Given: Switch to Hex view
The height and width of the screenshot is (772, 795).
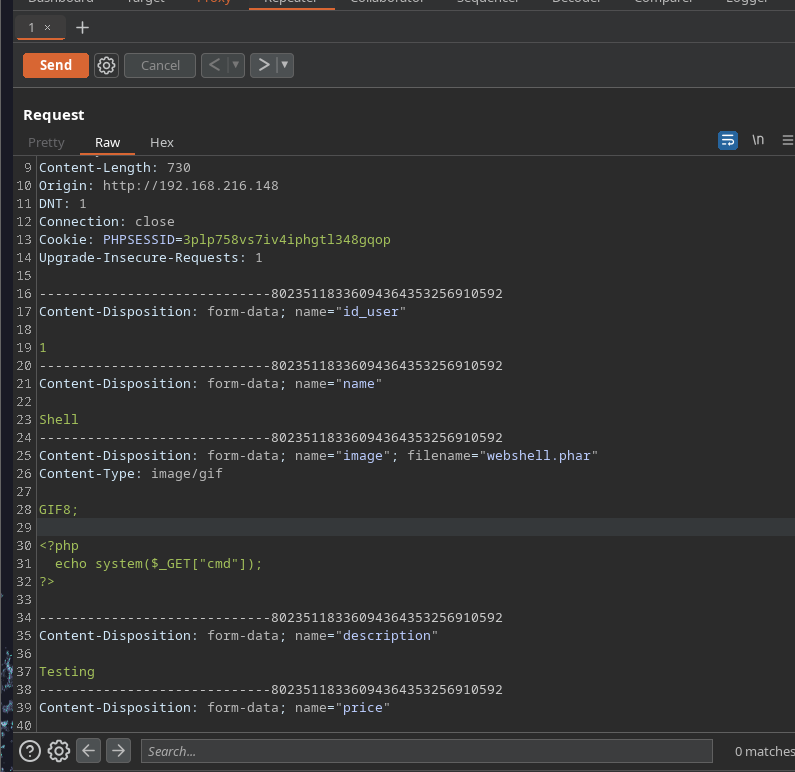Looking at the screenshot, I should click(x=162, y=142).
